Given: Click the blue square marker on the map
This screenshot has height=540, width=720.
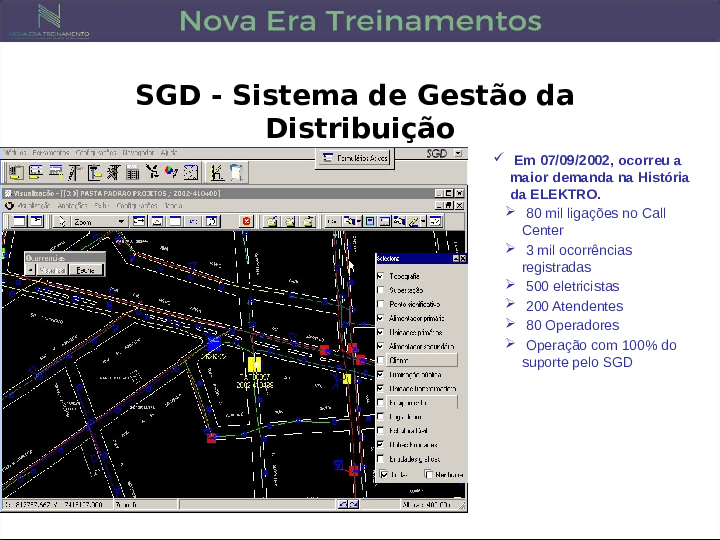Looking at the screenshot, I should (x=214, y=343).
